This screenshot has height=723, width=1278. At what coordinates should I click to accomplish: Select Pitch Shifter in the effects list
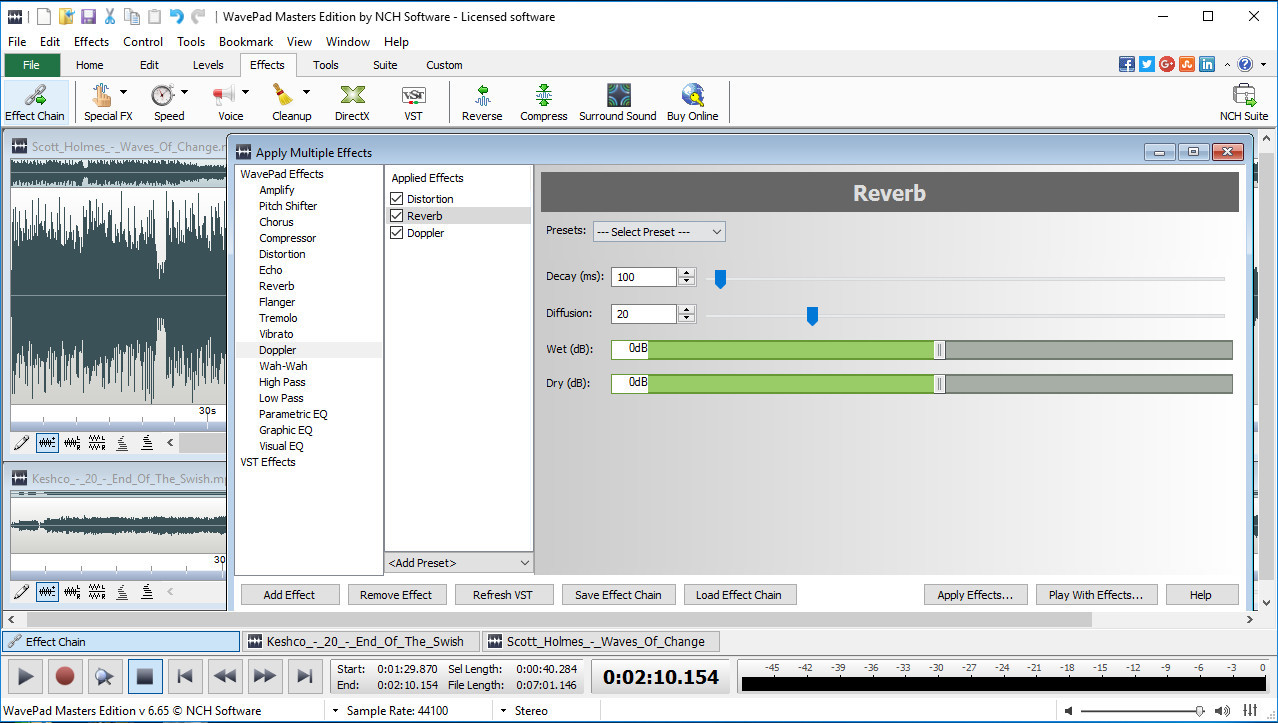(288, 206)
